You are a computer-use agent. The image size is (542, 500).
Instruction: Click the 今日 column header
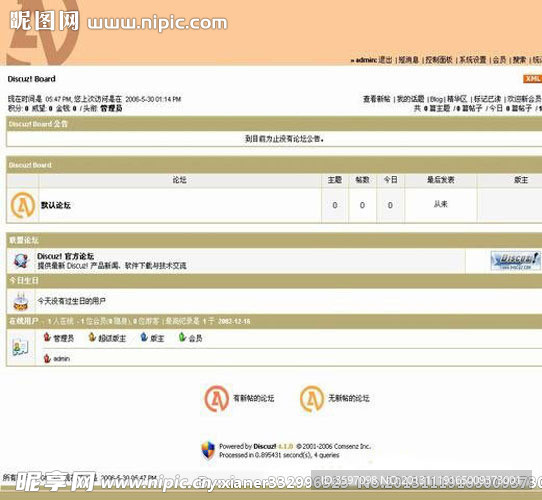pos(390,180)
